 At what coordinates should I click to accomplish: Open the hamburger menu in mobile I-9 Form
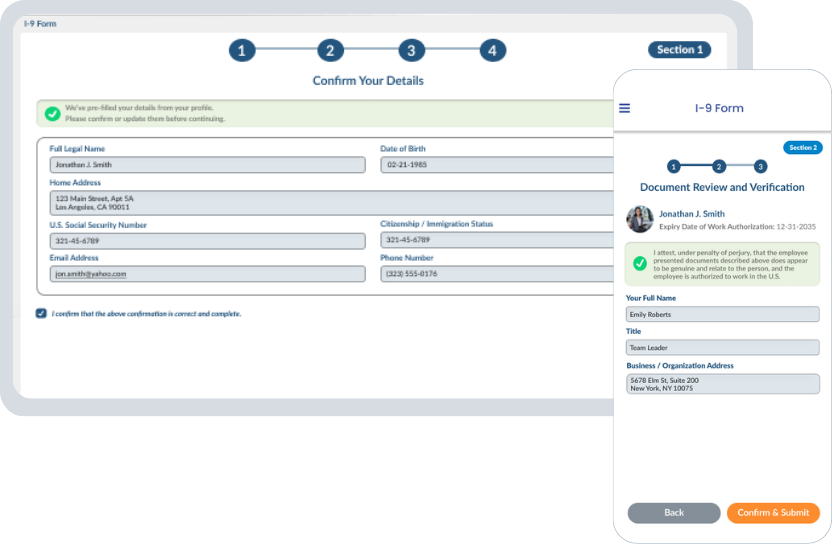(625, 108)
